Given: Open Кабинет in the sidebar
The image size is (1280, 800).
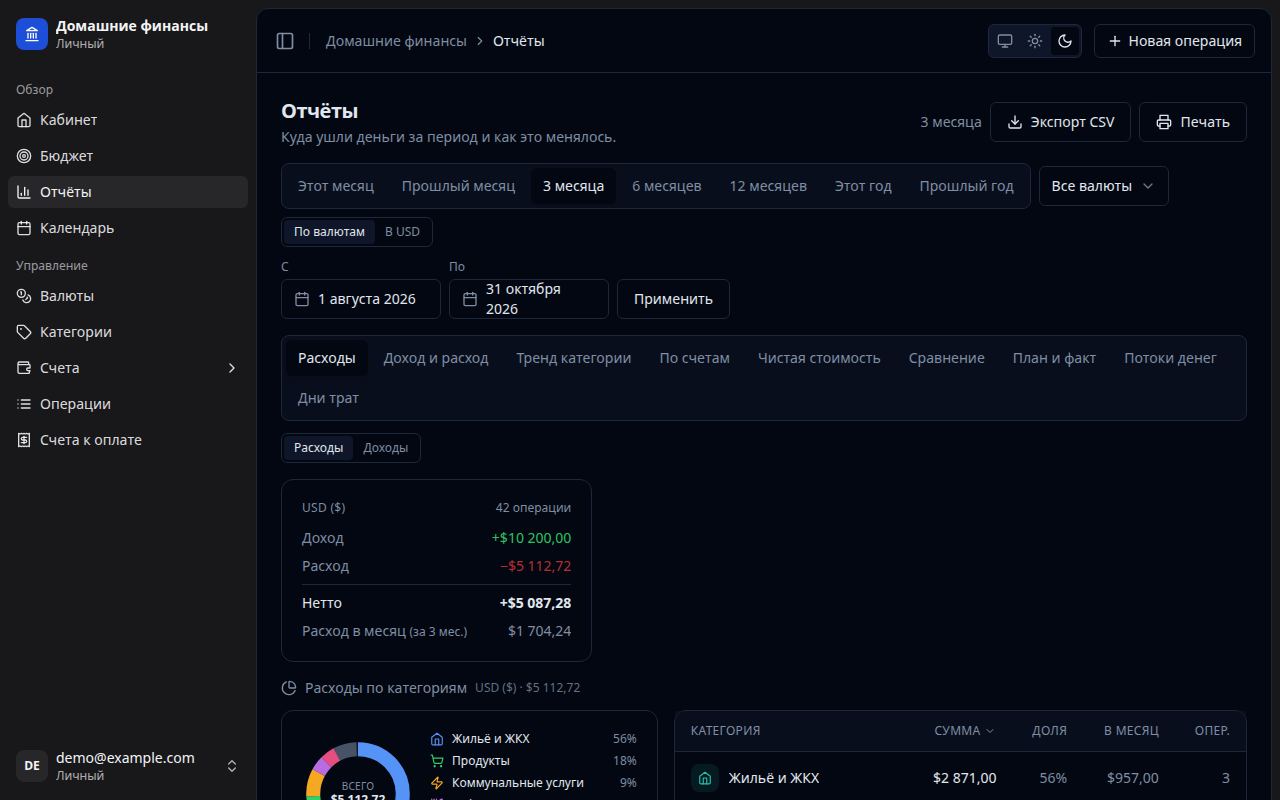Looking at the screenshot, I should [128, 120].
